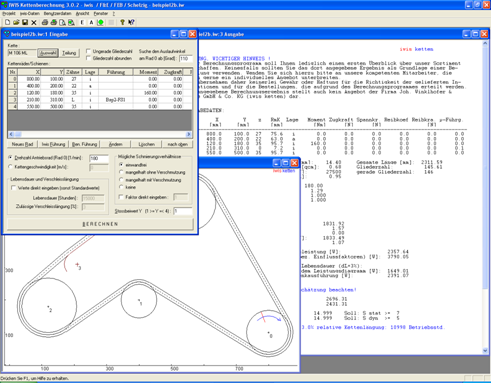Click the BERECHNEN button

[100, 224]
